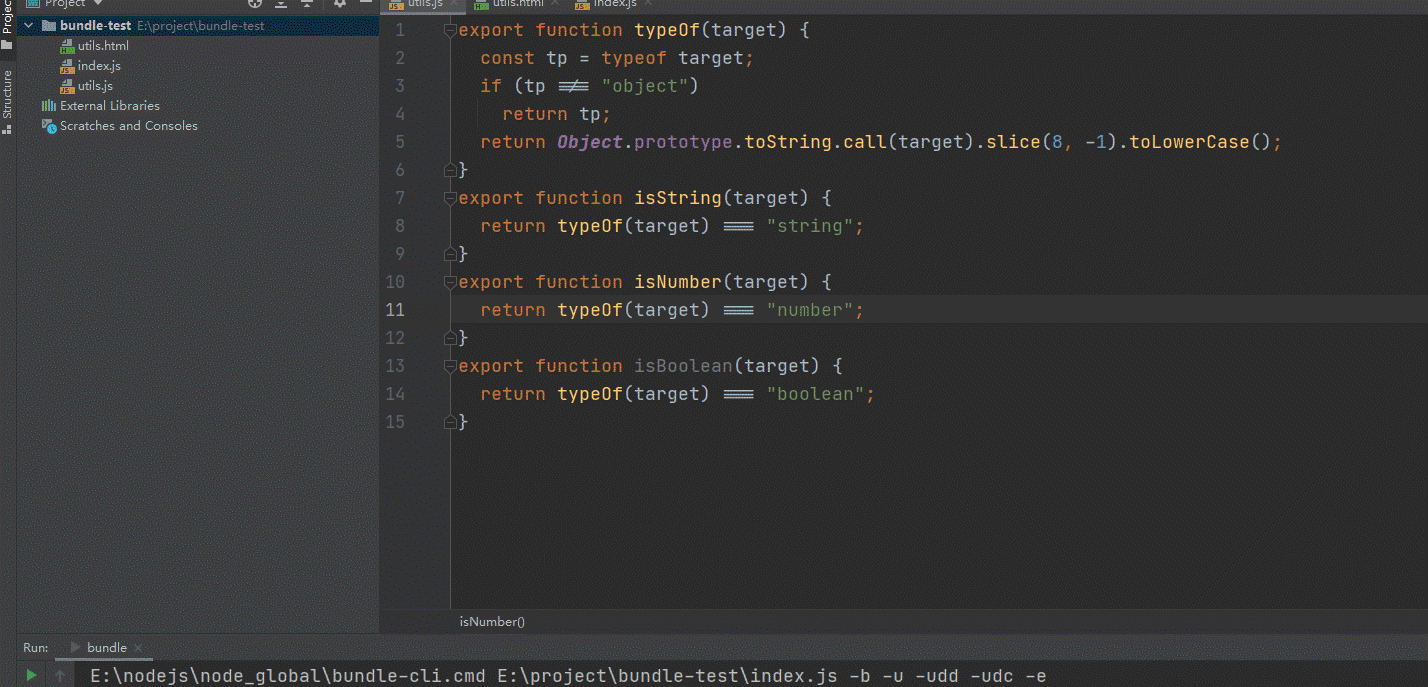Click isNumber() breadcrumb
The width and height of the screenshot is (1428, 687).
(x=492, y=622)
